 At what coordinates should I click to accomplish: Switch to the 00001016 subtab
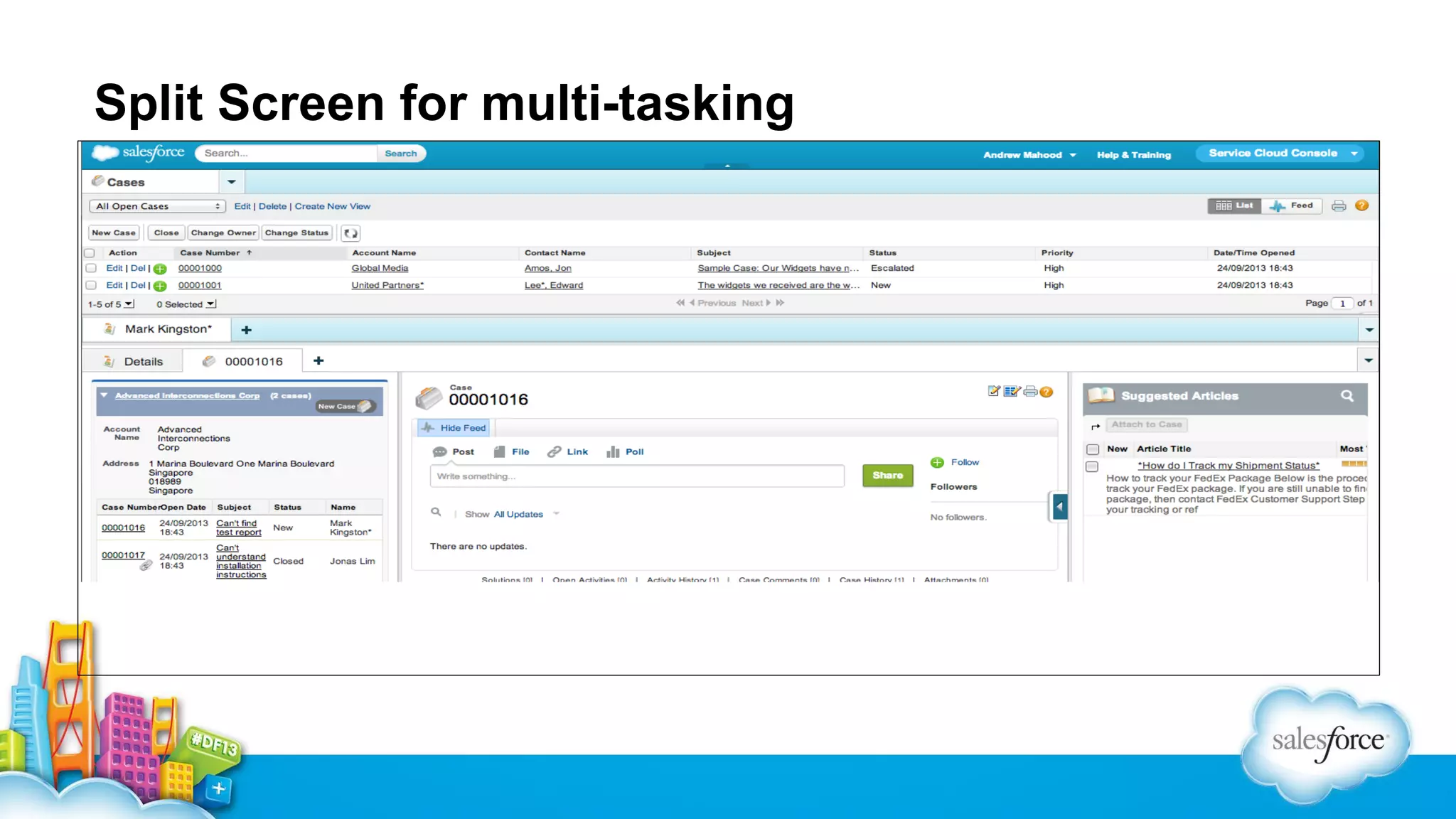[x=242, y=361]
